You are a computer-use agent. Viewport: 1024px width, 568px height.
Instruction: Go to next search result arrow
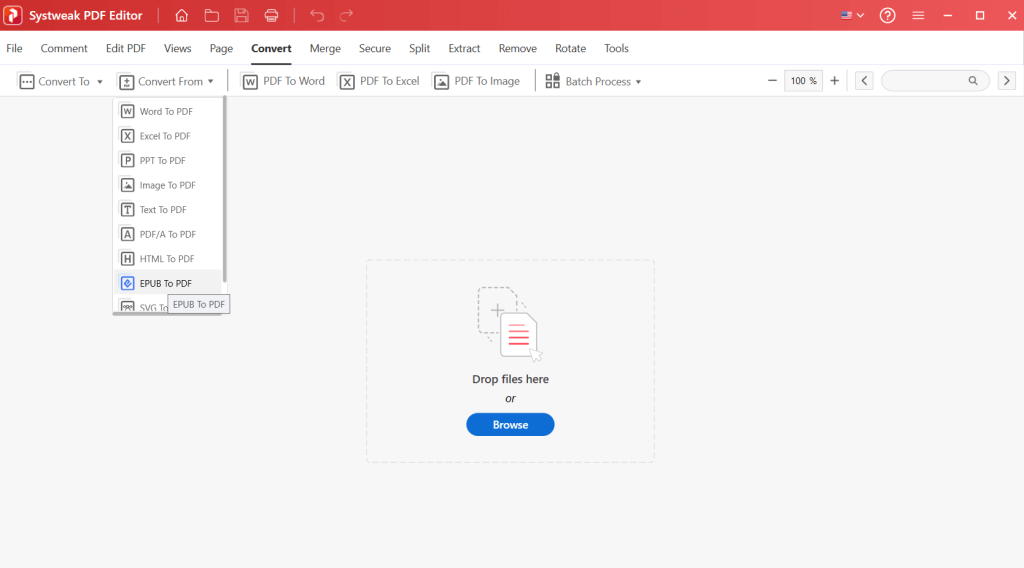coord(1006,81)
